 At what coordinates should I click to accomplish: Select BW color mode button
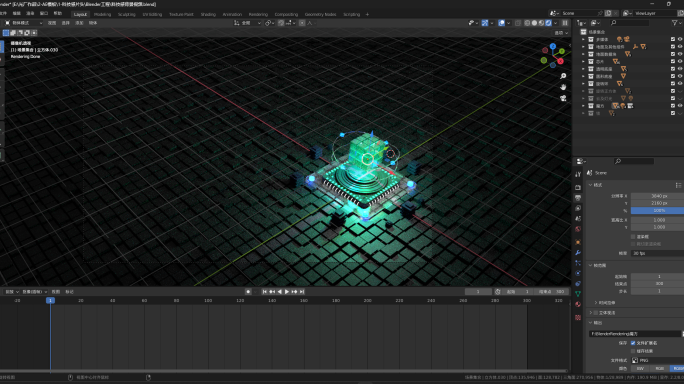point(640,369)
